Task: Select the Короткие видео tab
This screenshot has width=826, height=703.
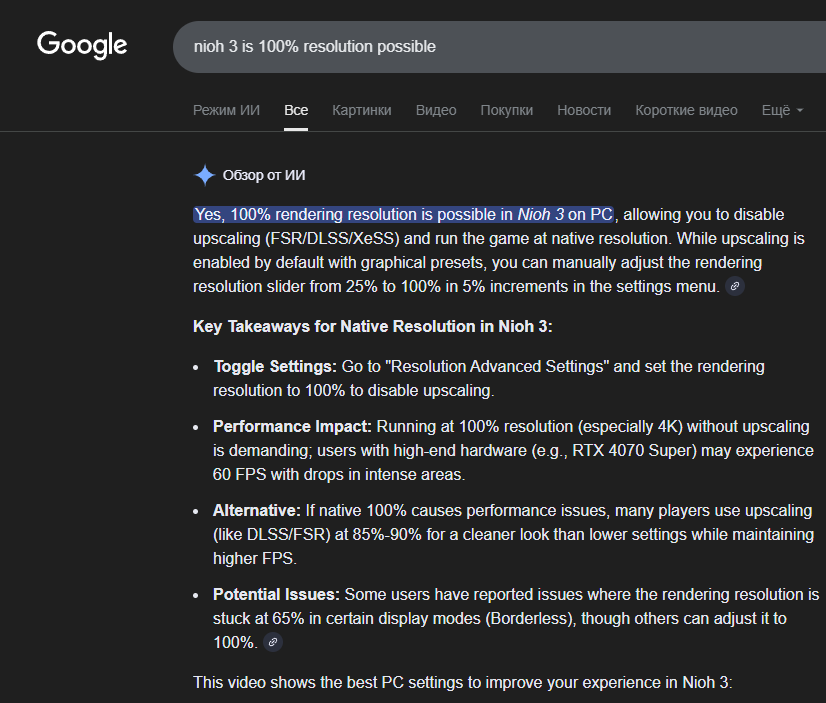Action: point(686,110)
